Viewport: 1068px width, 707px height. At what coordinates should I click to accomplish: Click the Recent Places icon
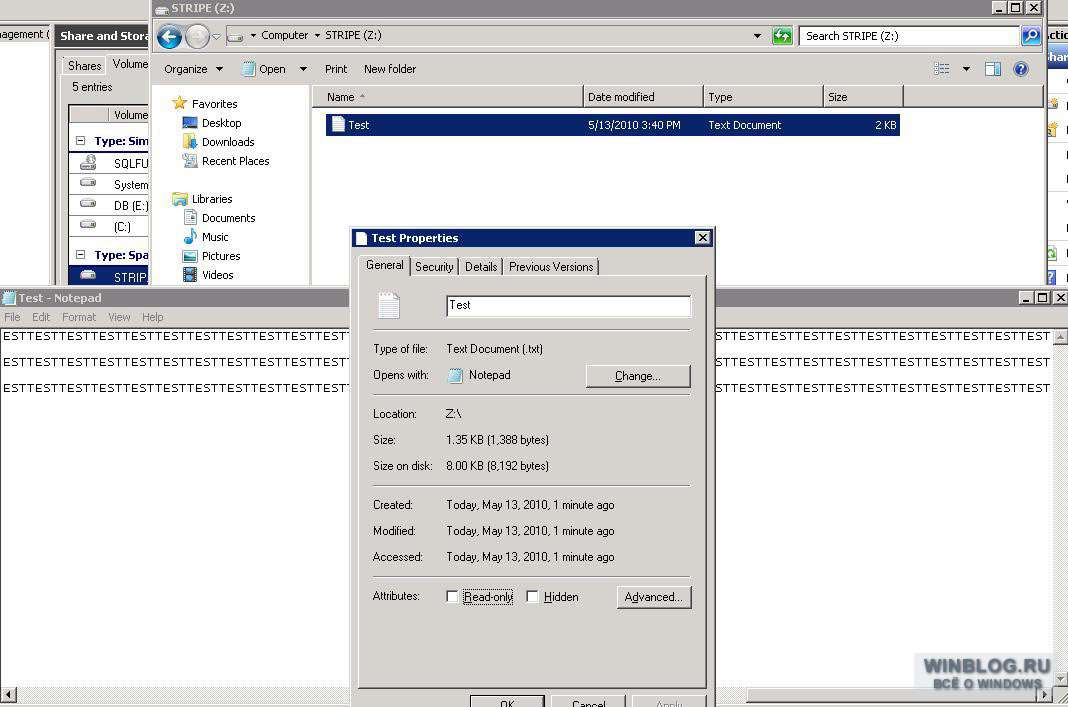coord(190,161)
